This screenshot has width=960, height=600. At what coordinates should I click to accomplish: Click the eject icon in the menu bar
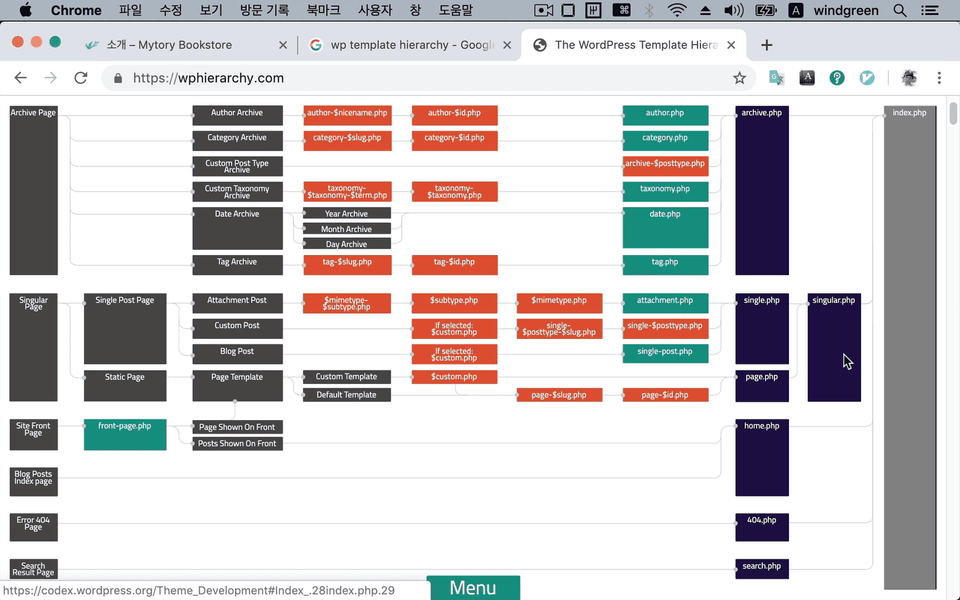click(705, 10)
